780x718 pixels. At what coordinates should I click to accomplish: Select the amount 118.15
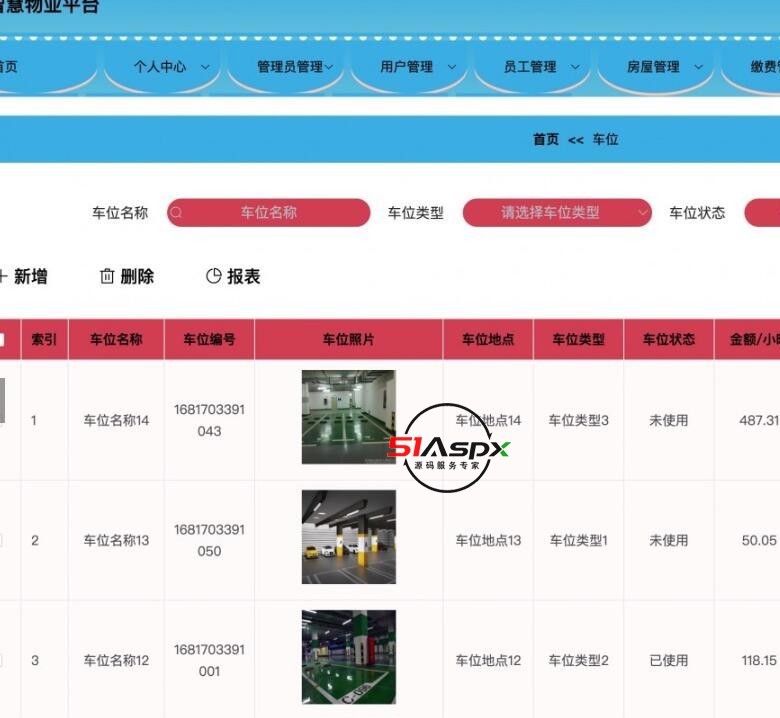[759, 660]
